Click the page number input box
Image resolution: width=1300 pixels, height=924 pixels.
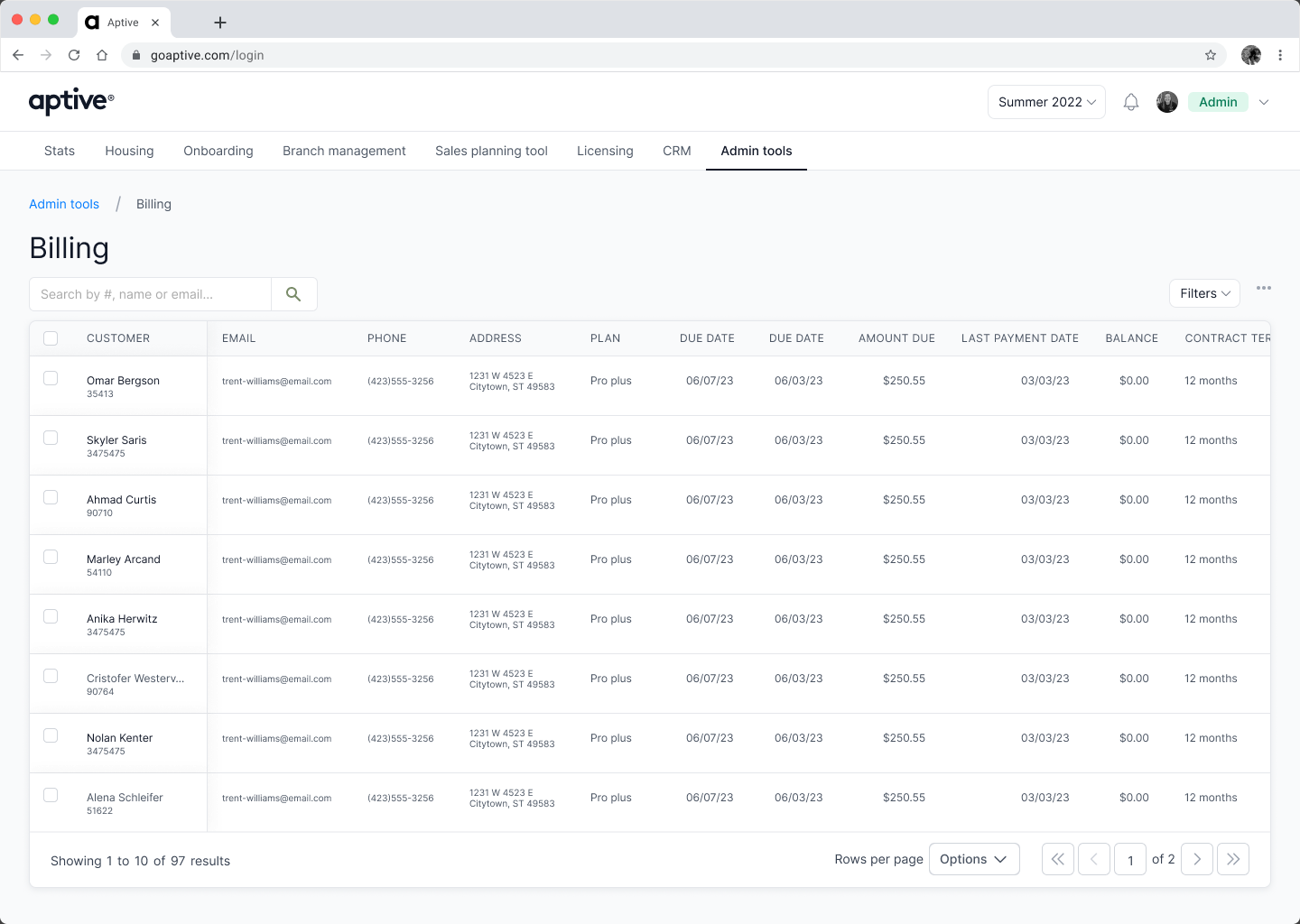click(x=1130, y=859)
